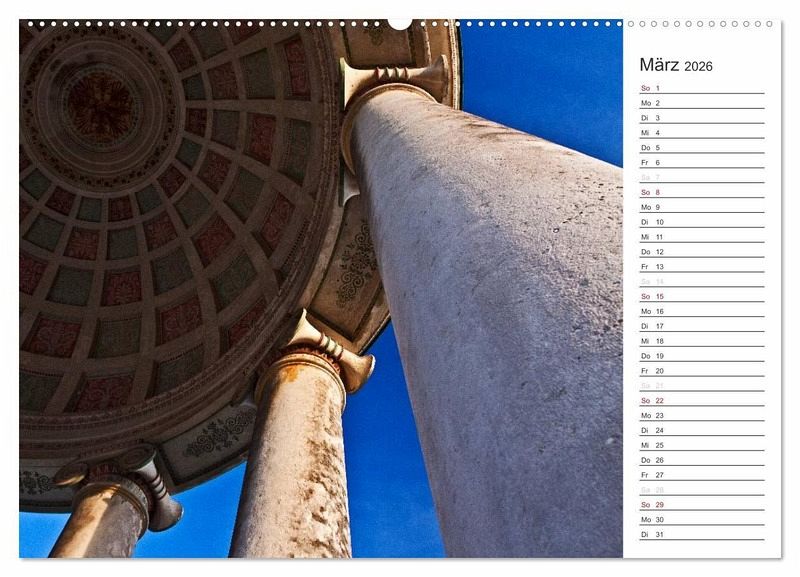
Task: Select the 'Fr 6' date row
Action: (x=702, y=162)
